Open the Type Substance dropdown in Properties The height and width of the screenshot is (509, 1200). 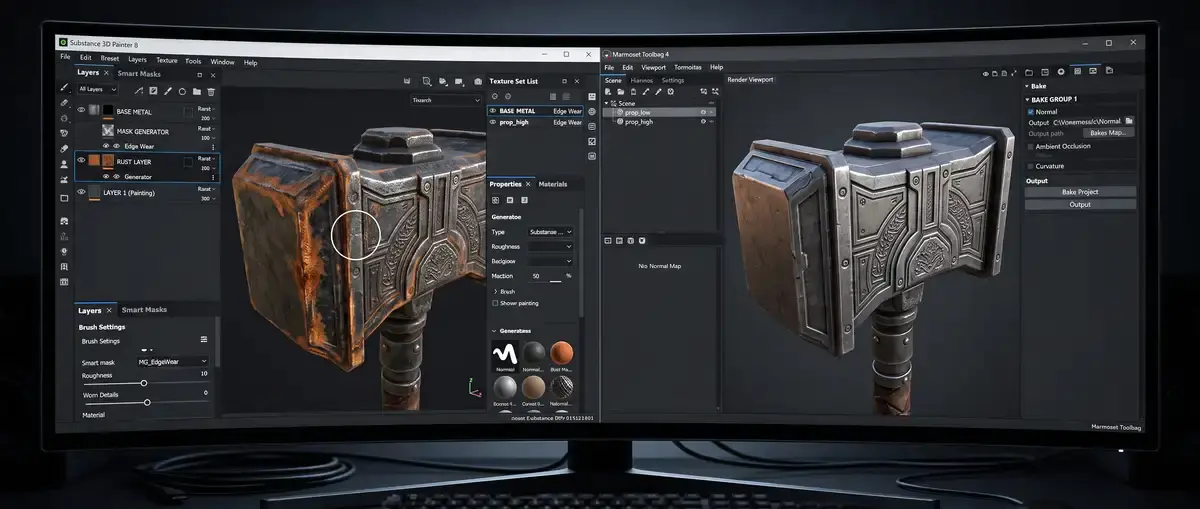(x=550, y=232)
